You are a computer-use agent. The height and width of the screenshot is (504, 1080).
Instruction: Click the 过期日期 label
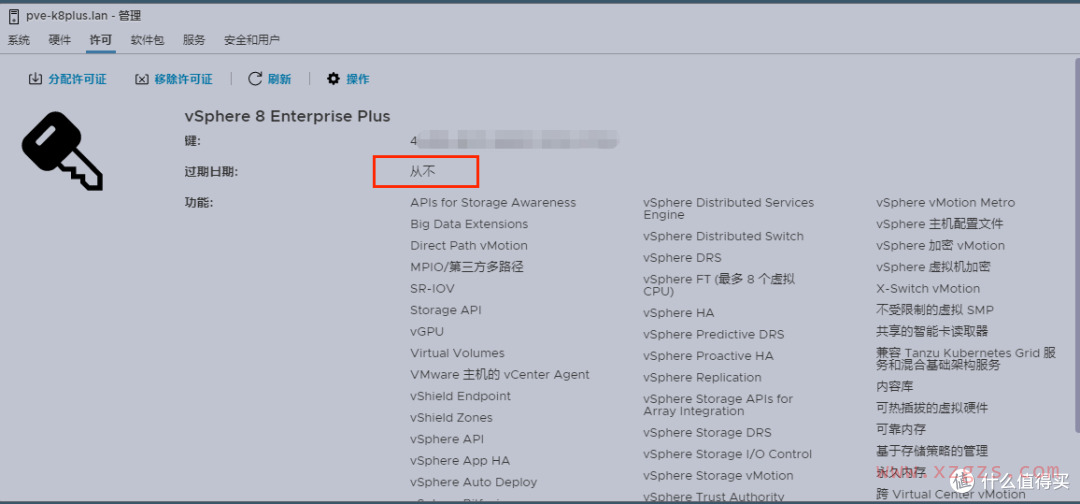(211, 172)
